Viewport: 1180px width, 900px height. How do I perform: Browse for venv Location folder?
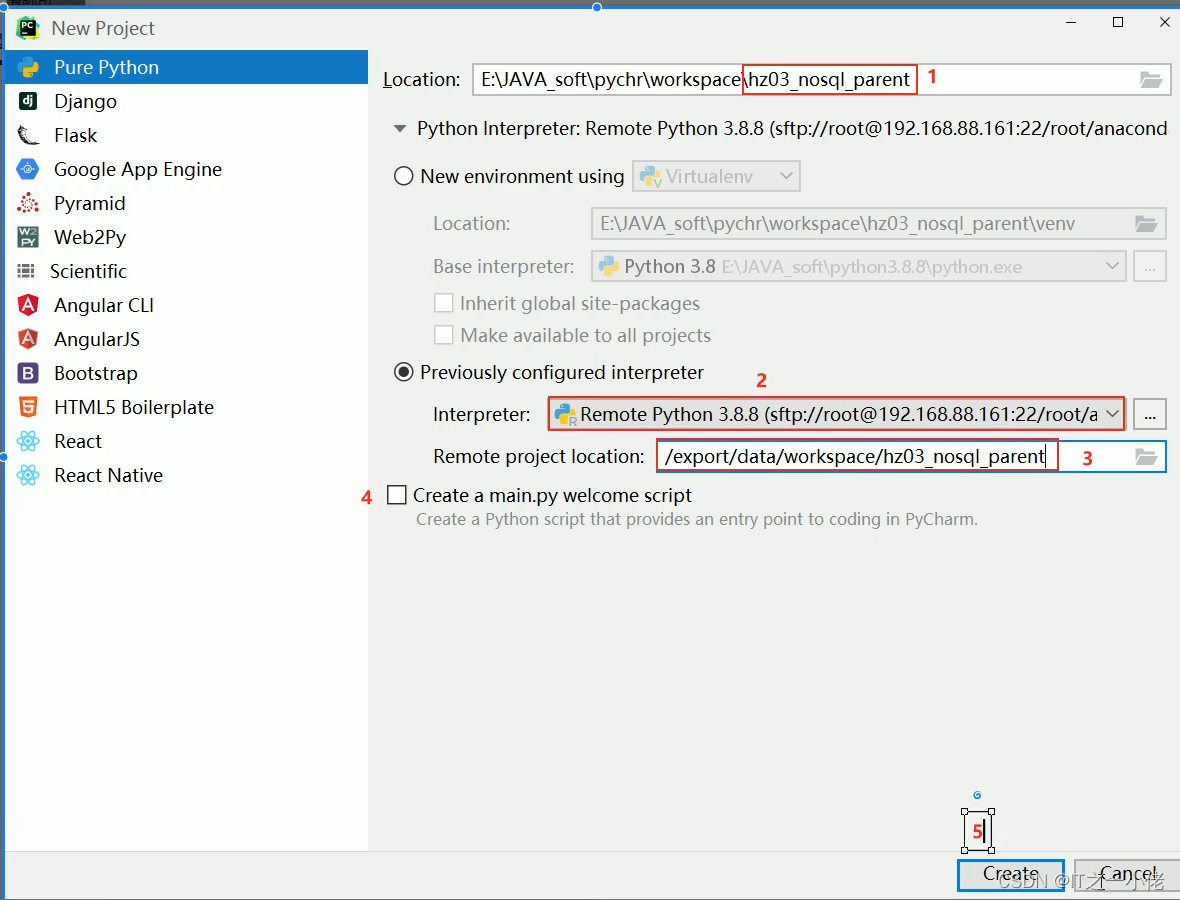point(1145,223)
